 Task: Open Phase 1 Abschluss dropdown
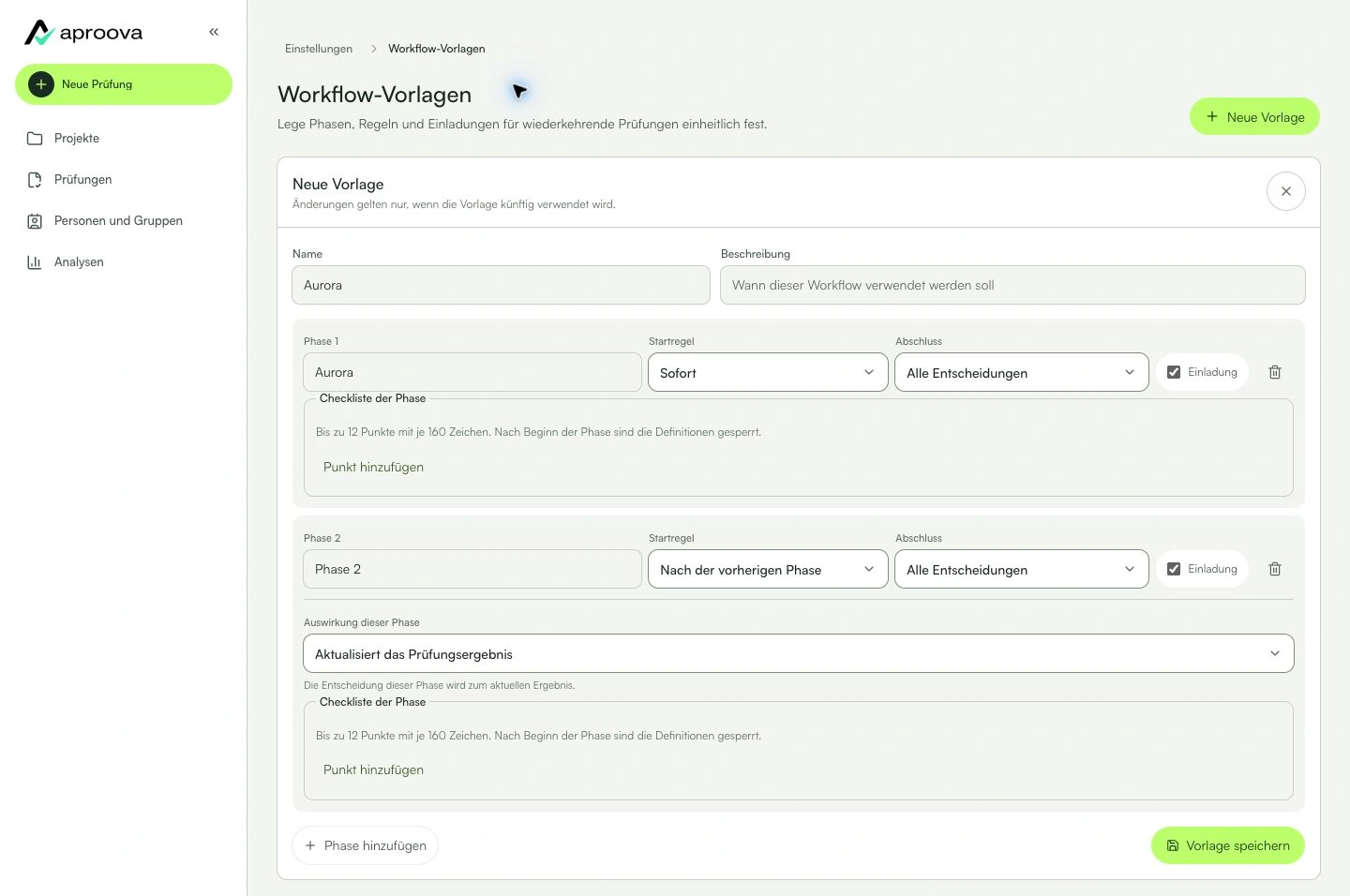[x=1022, y=372]
